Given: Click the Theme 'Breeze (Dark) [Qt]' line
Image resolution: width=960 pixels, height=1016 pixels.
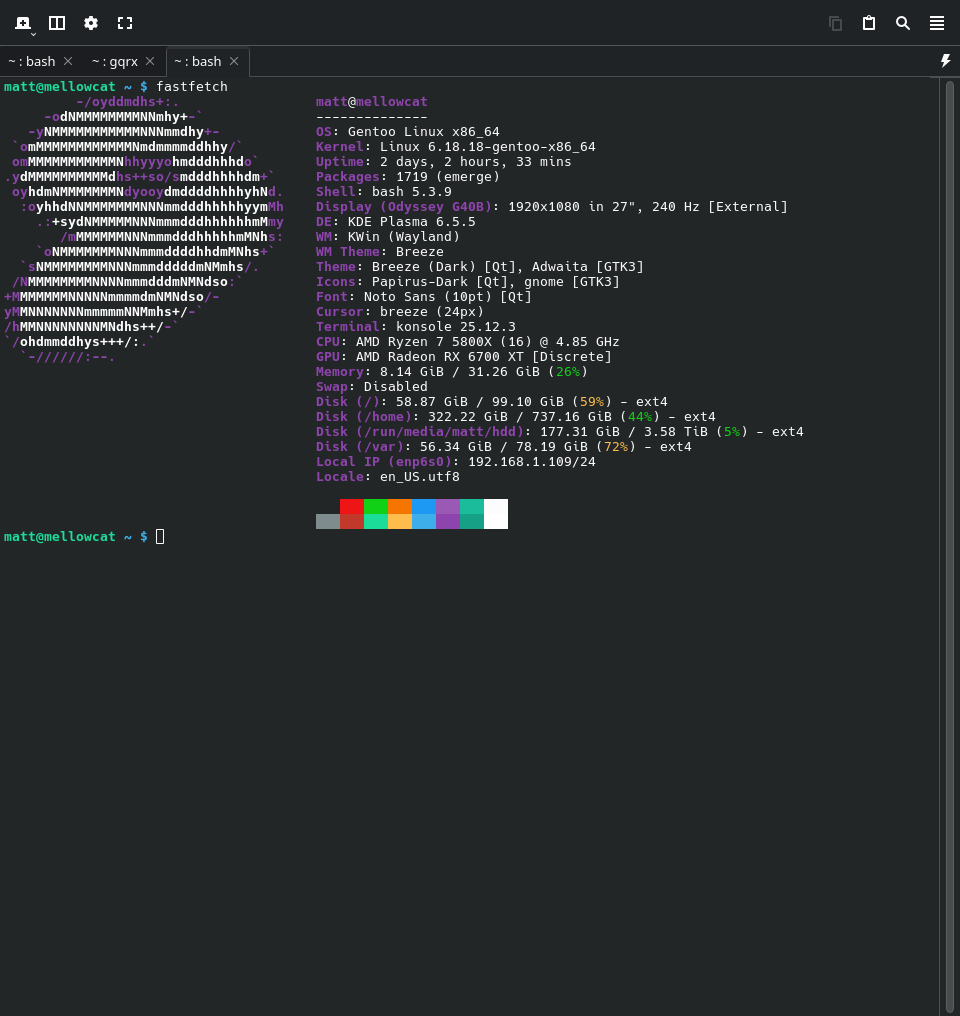Looking at the screenshot, I should tap(479, 266).
